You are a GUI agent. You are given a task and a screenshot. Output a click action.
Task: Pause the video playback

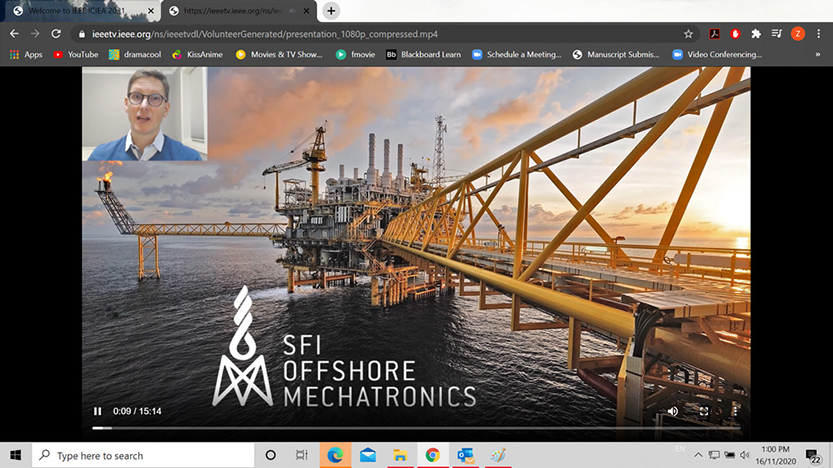[97, 411]
